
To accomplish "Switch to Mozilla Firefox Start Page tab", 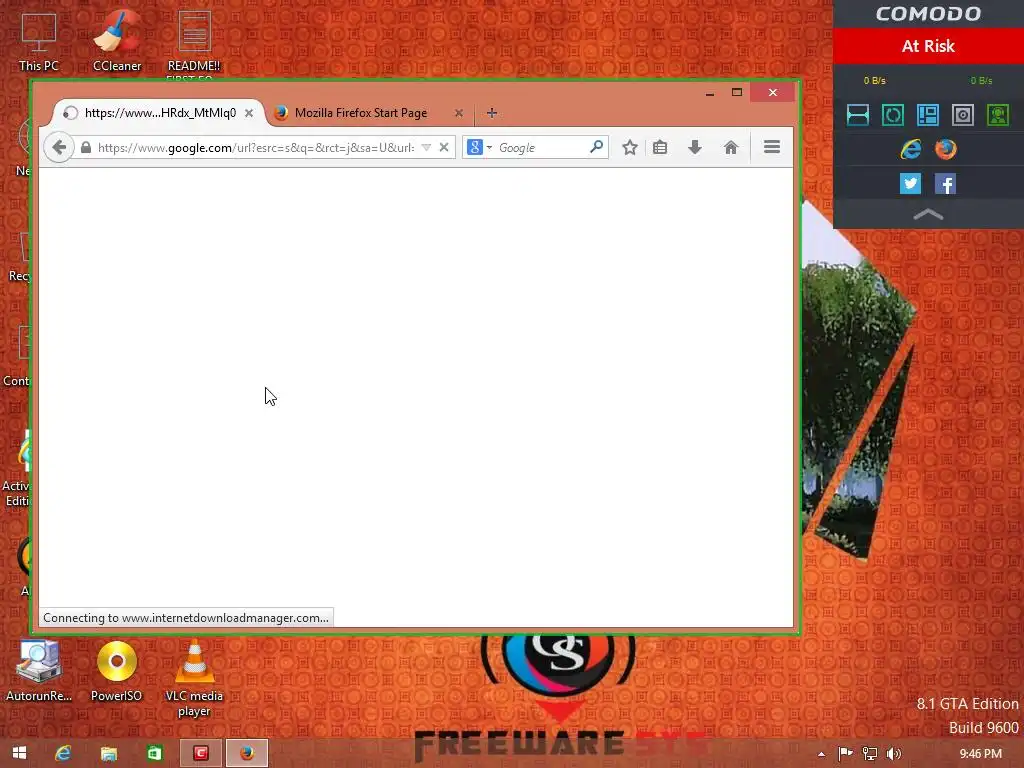I will 369,113.
